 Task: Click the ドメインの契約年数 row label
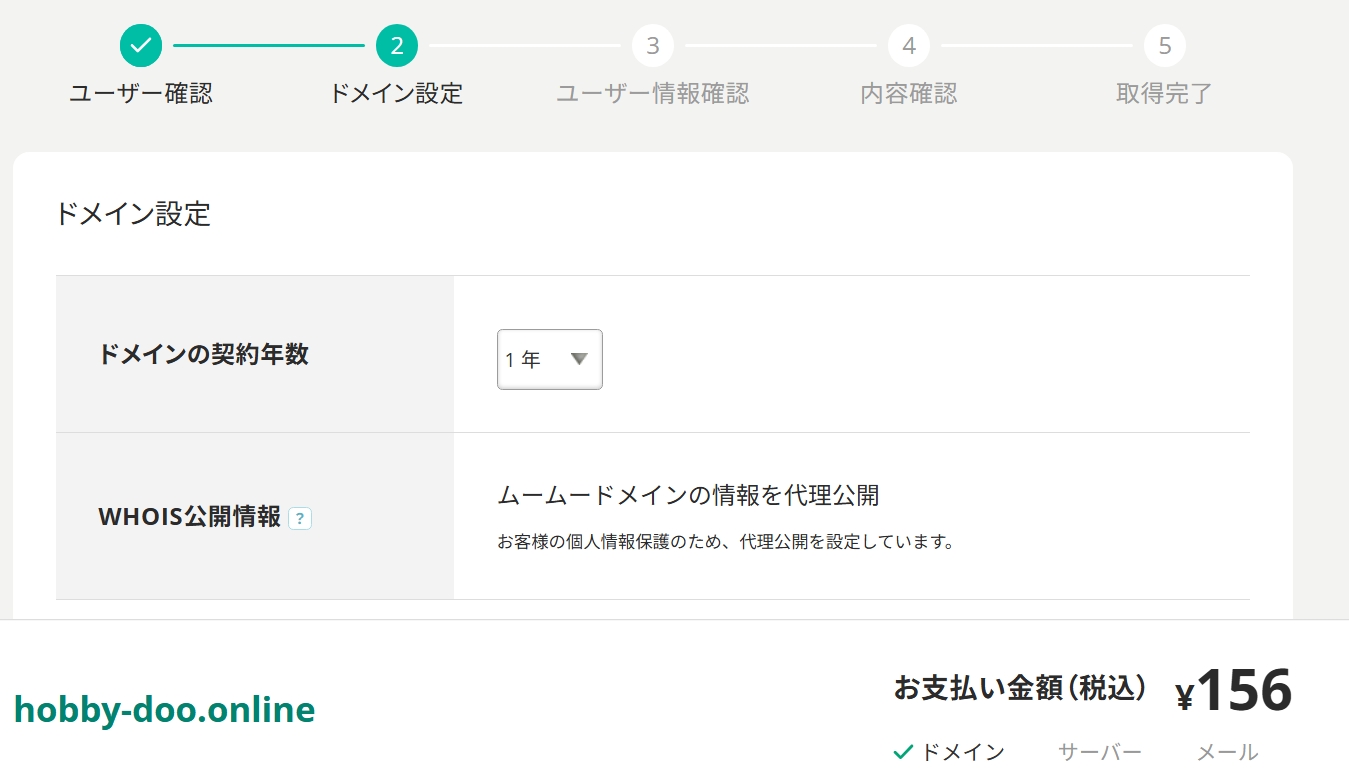(x=204, y=354)
